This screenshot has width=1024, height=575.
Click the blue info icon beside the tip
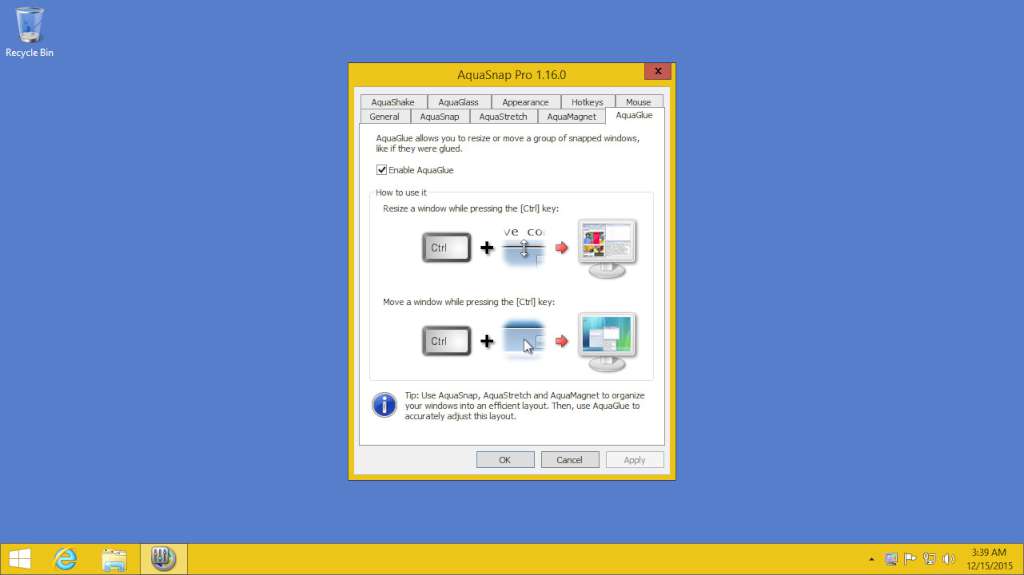[x=384, y=405]
